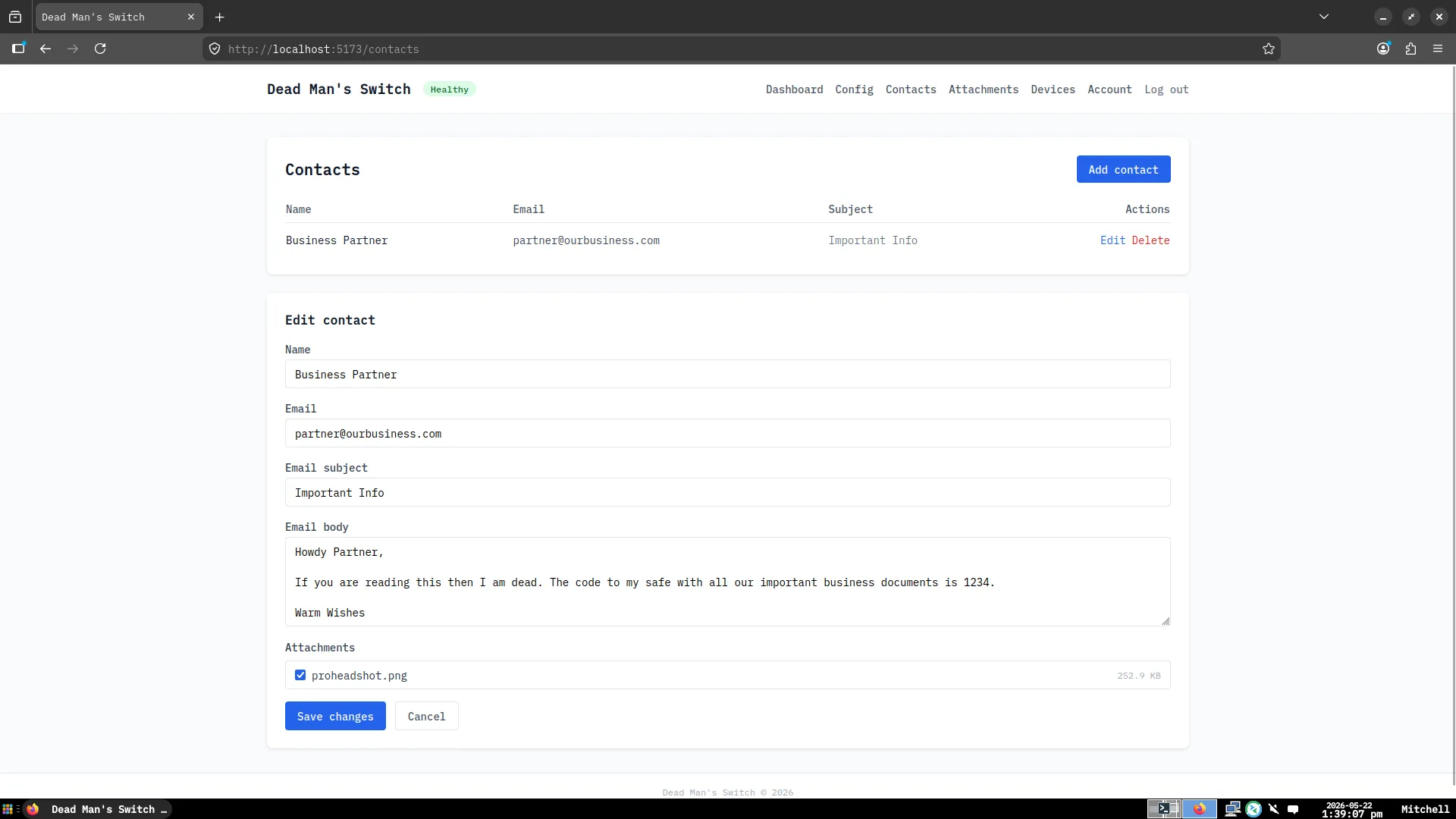
Task: Edit the Business Partner contact
Action: coord(1112,240)
